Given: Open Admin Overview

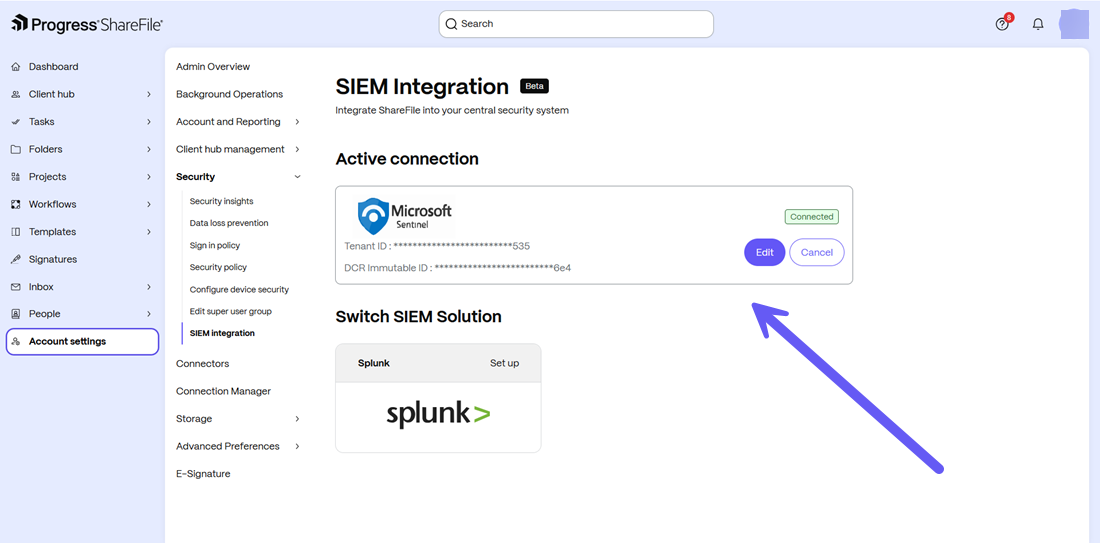Looking at the screenshot, I should 213,67.
